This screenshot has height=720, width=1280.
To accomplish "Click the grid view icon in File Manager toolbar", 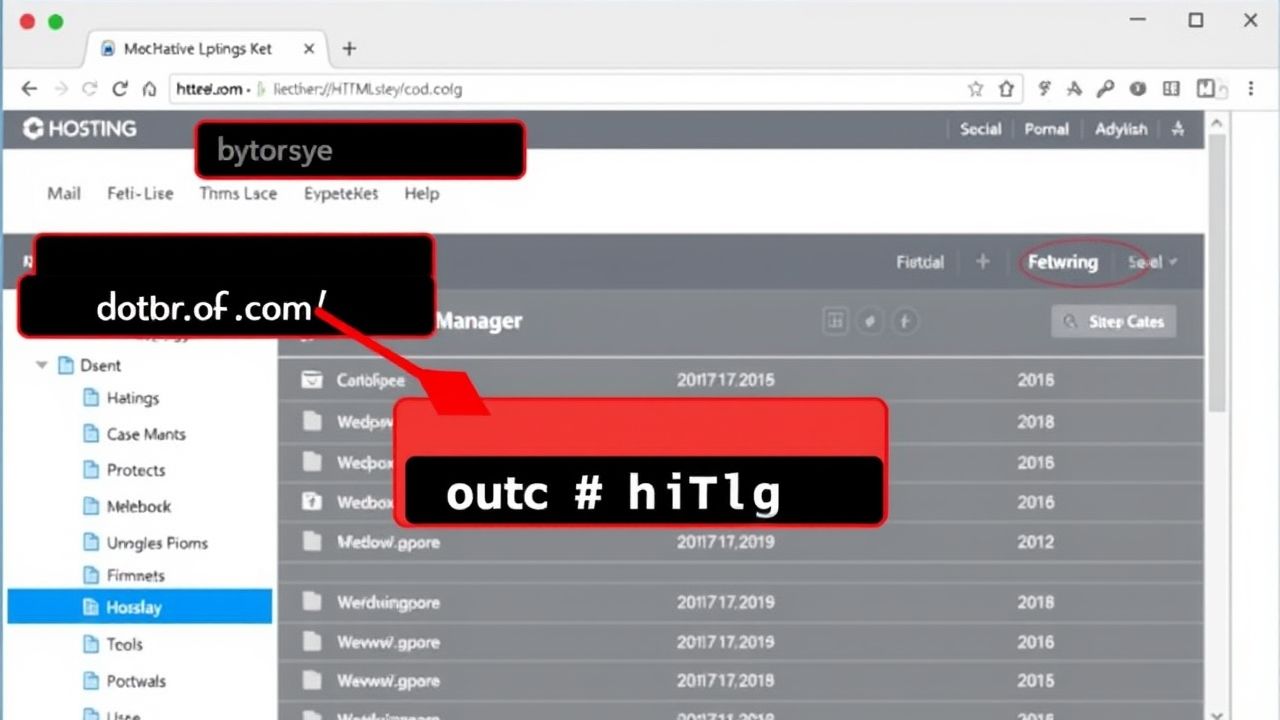I will tap(835, 321).
